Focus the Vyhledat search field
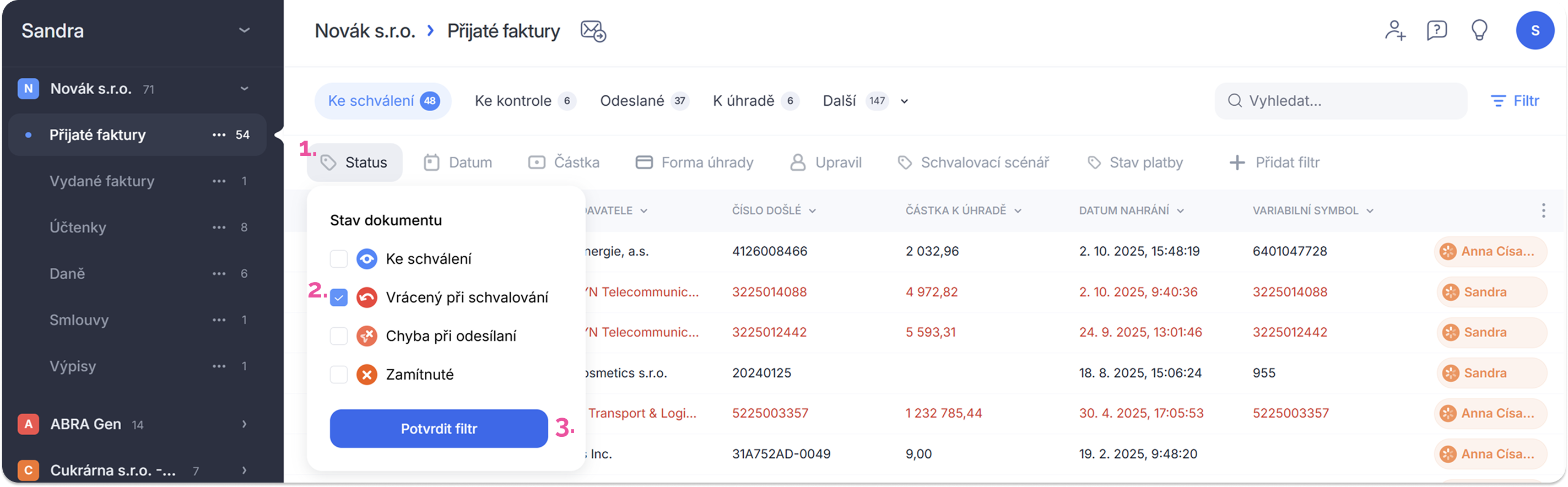Screen dimensions: 1568x487 click(1341, 101)
